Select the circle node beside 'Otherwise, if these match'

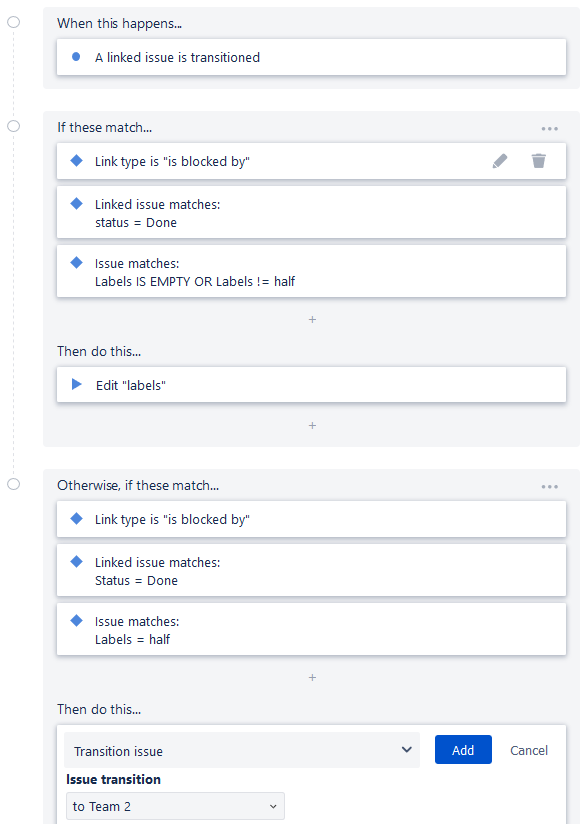tap(14, 484)
